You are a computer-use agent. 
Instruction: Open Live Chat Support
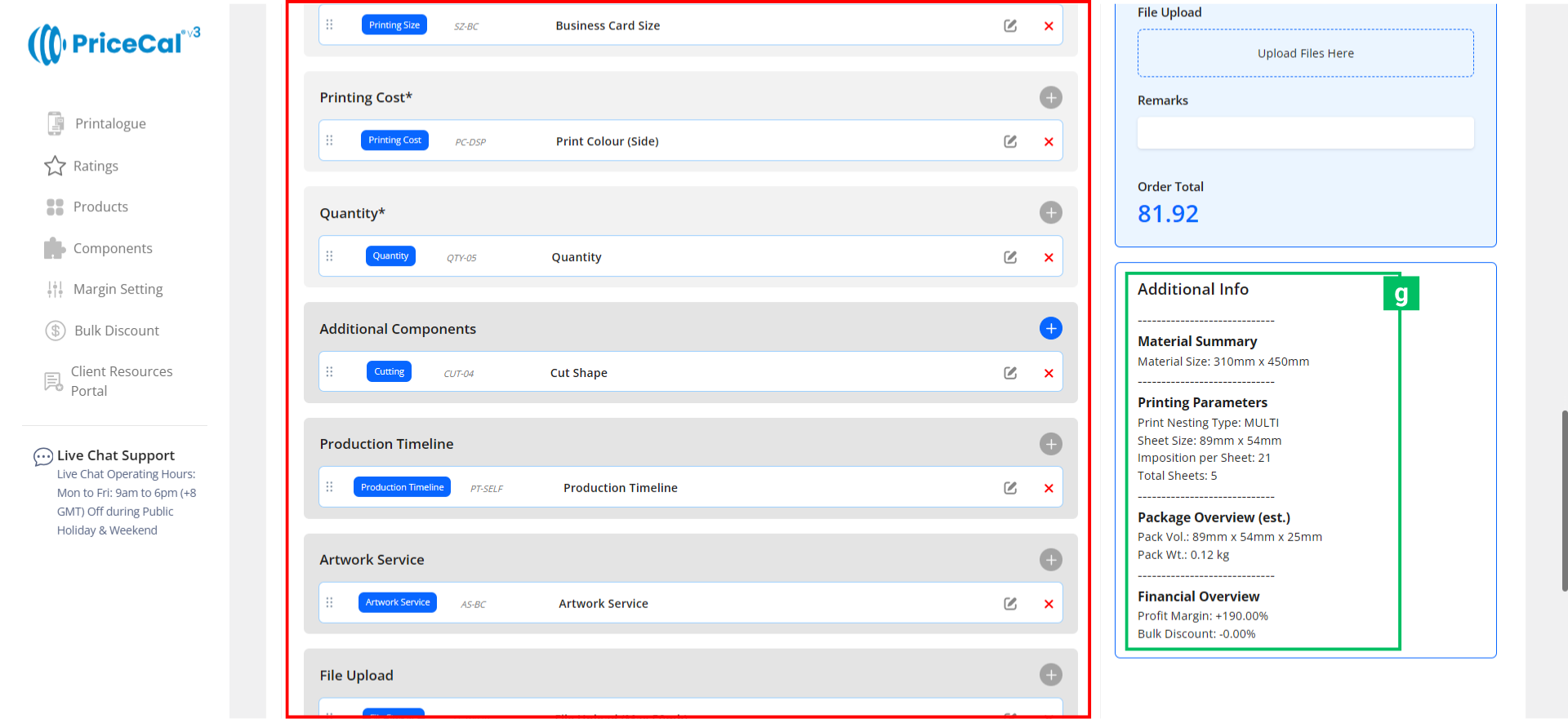[x=115, y=455]
